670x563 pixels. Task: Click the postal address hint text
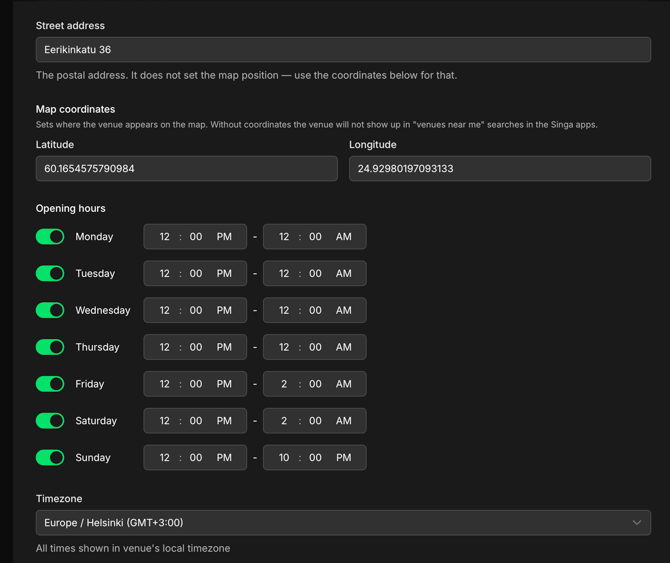coord(247,75)
